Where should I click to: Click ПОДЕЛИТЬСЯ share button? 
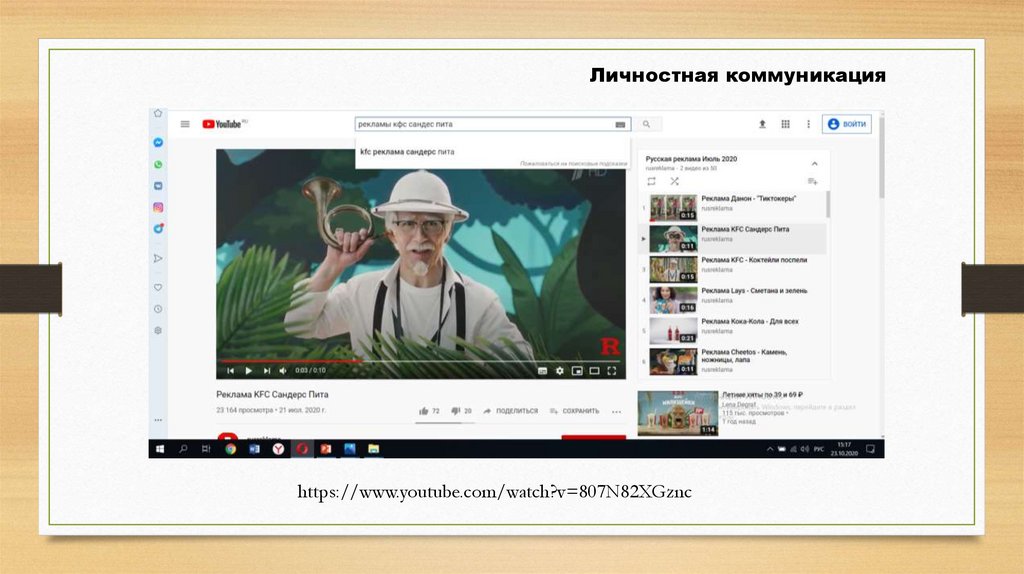511,411
